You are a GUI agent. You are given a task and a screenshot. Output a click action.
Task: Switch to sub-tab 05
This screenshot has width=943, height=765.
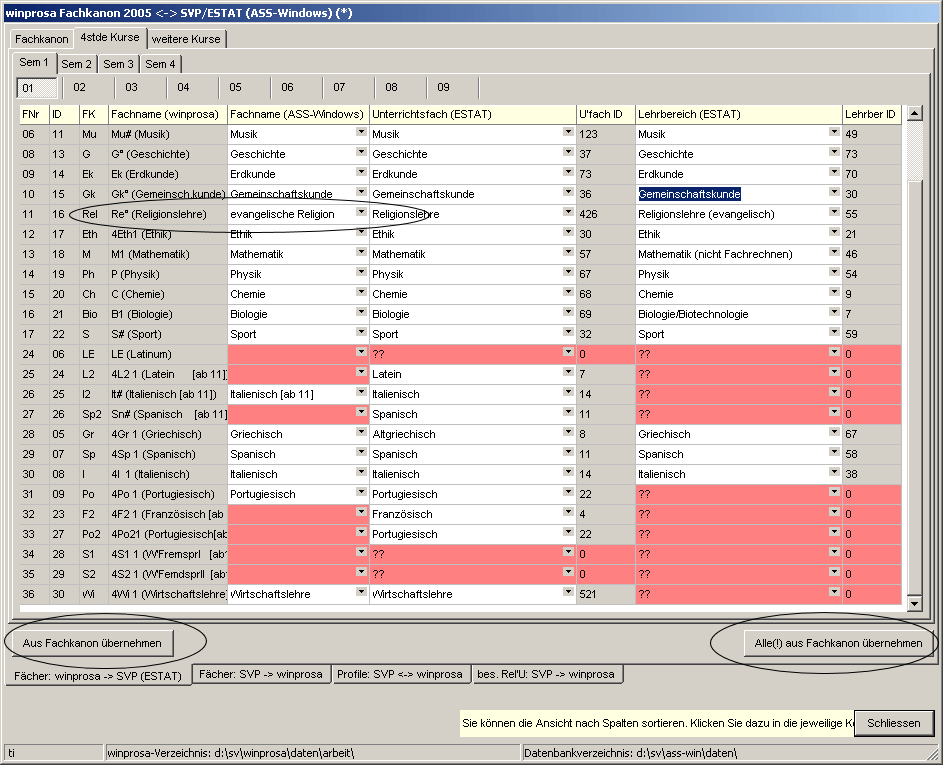pyautogui.click(x=236, y=88)
